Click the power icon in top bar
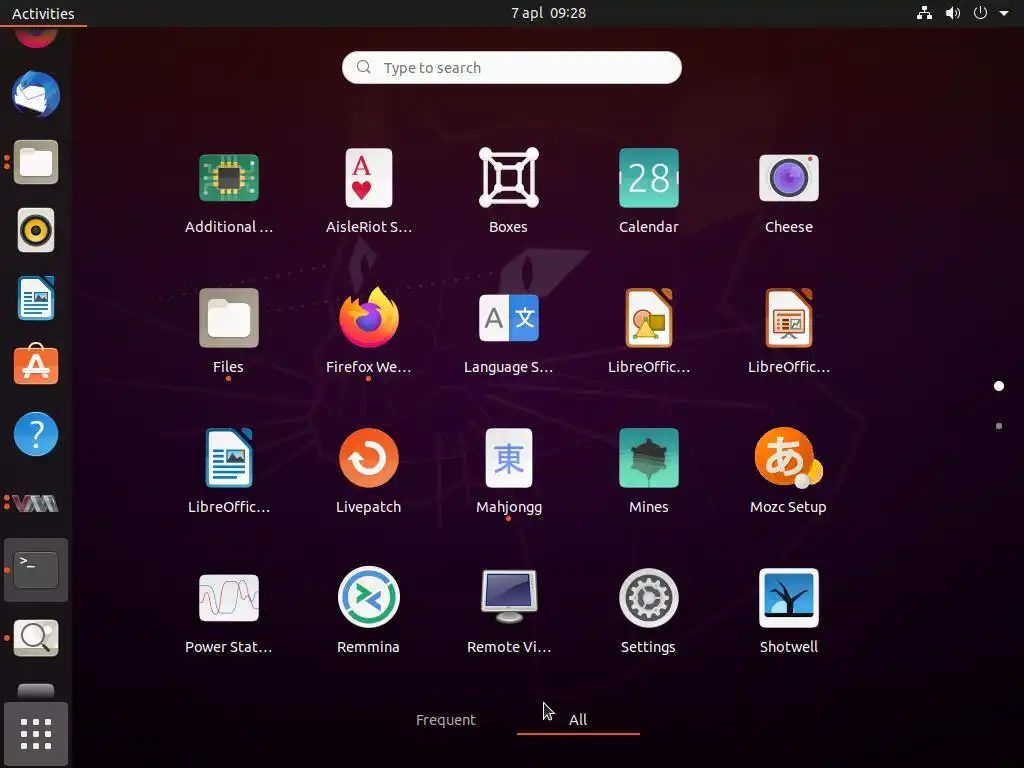Image resolution: width=1024 pixels, height=768 pixels. tap(980, 13)
